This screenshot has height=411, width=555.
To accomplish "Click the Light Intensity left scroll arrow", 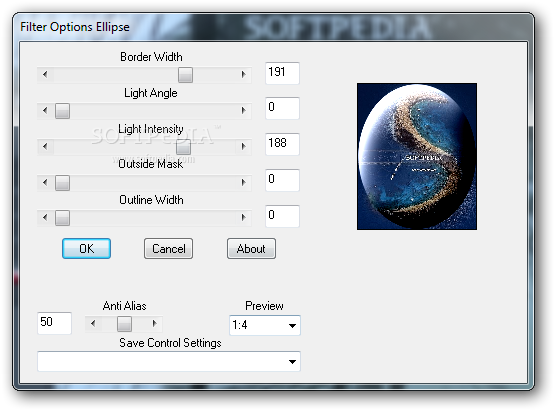I will tap(45, 147).
